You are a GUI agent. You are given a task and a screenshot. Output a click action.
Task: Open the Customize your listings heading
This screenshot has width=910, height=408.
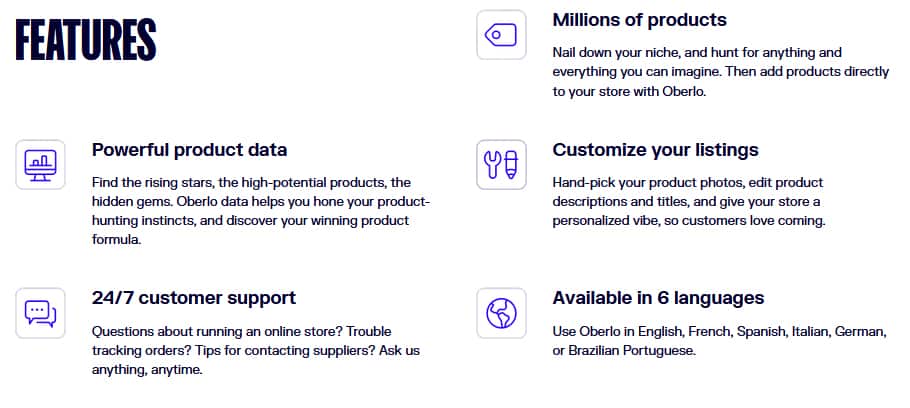(655, 150)
